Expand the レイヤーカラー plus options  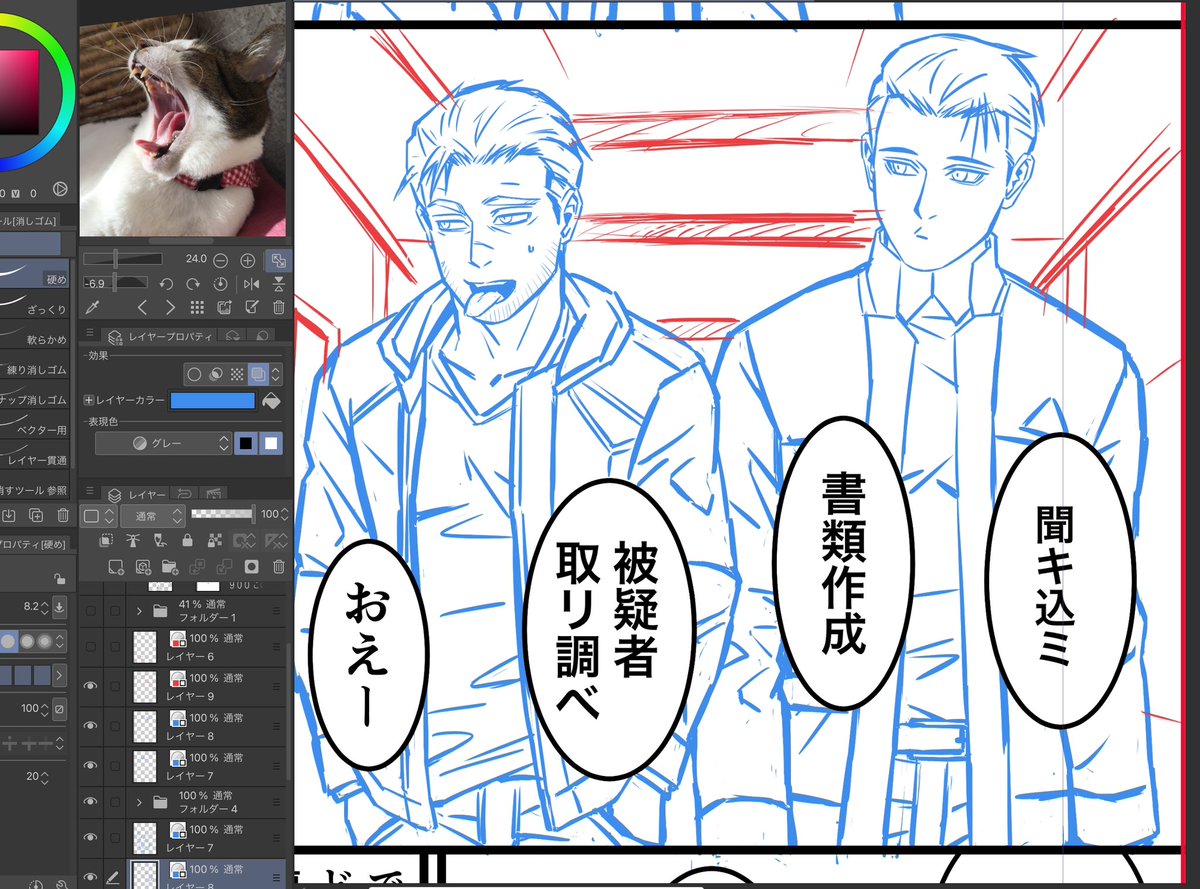point(89,401)
